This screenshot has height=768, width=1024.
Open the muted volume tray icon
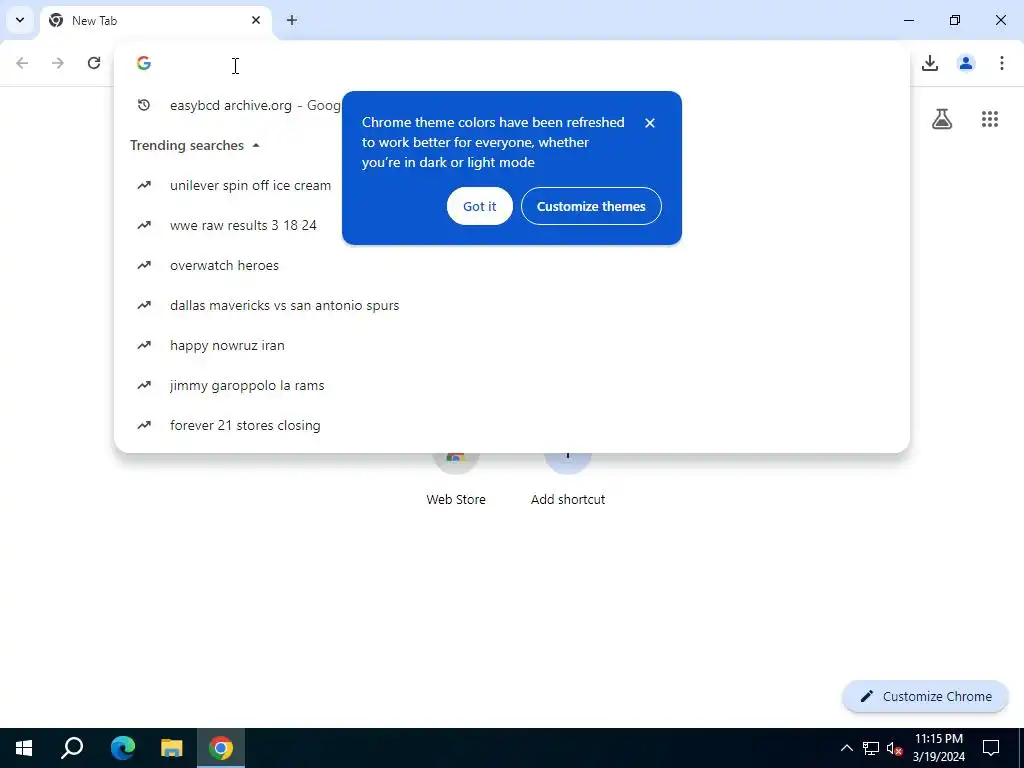coord(894,748)
